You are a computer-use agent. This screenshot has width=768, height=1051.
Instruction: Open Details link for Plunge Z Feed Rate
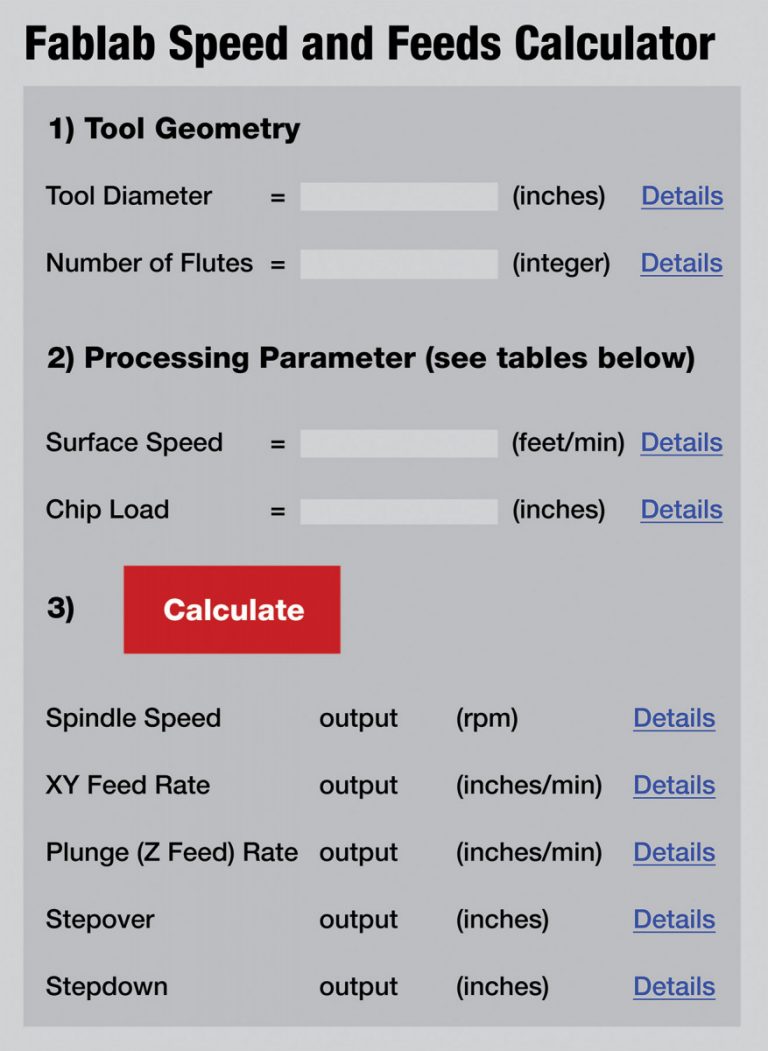click(673, 853)
